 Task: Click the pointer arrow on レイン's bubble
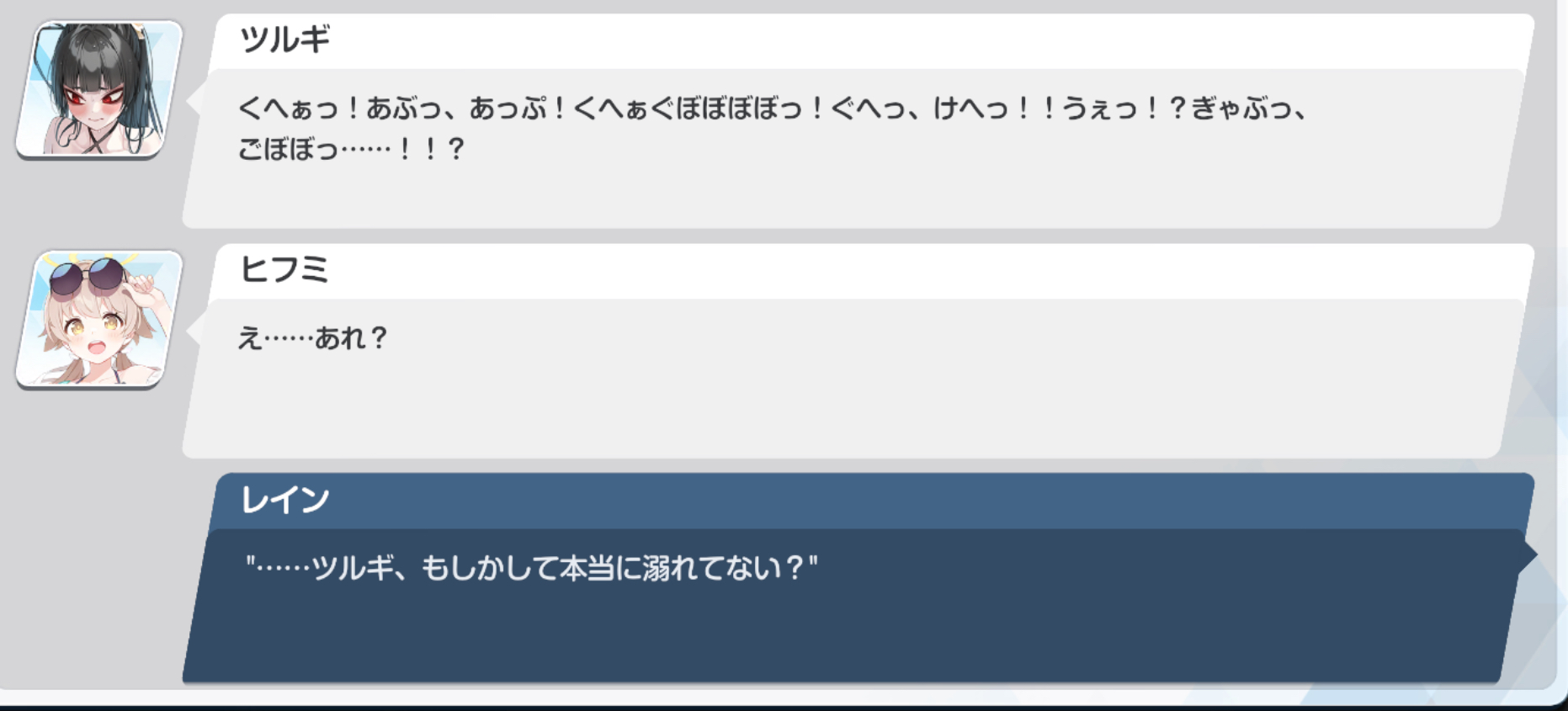click(1529, 554)
